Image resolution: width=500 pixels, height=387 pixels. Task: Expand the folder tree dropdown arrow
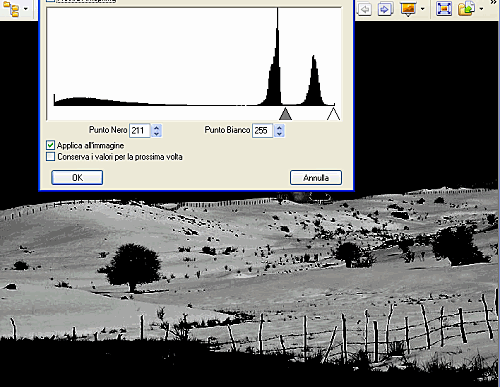[26, 9]
